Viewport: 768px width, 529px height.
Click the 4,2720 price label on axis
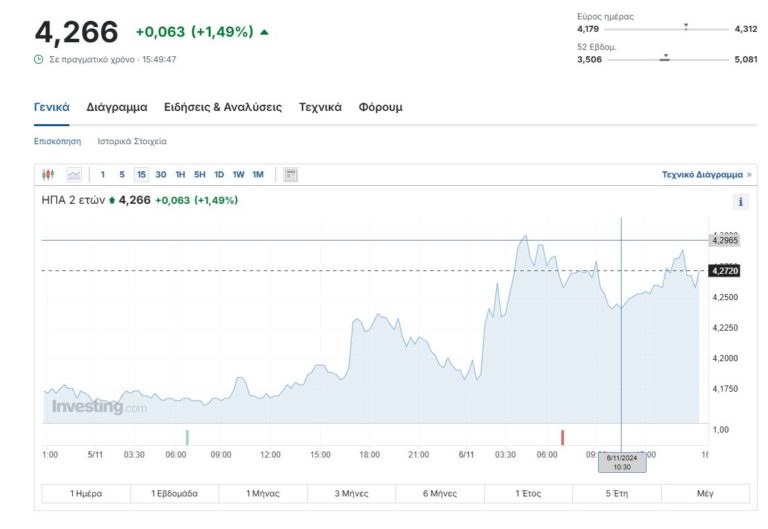click(723, 270)
